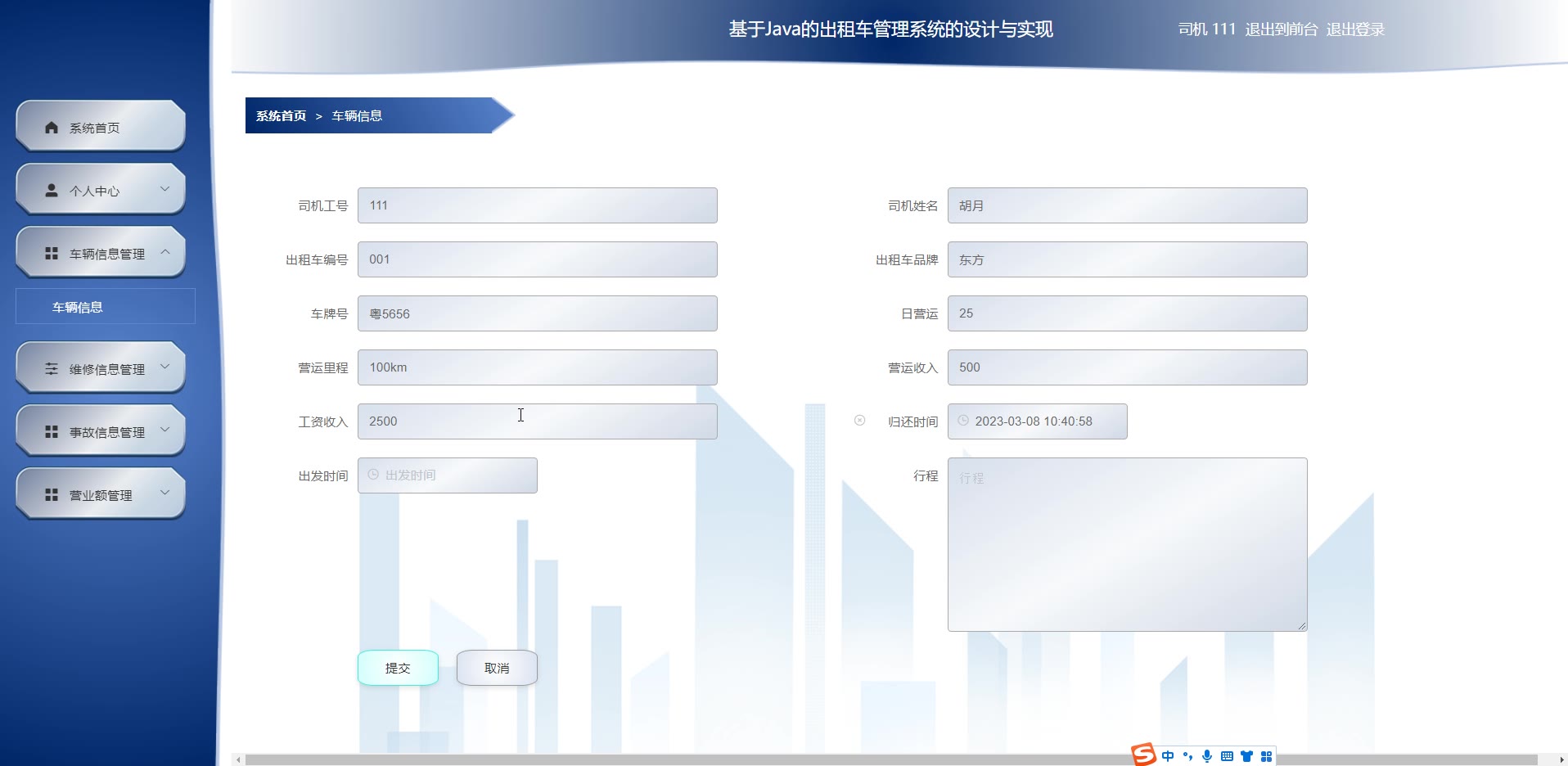Click the Sogou skin shirt icon
This screenshot has height=766, width=1568.
tap(1246, 756)
